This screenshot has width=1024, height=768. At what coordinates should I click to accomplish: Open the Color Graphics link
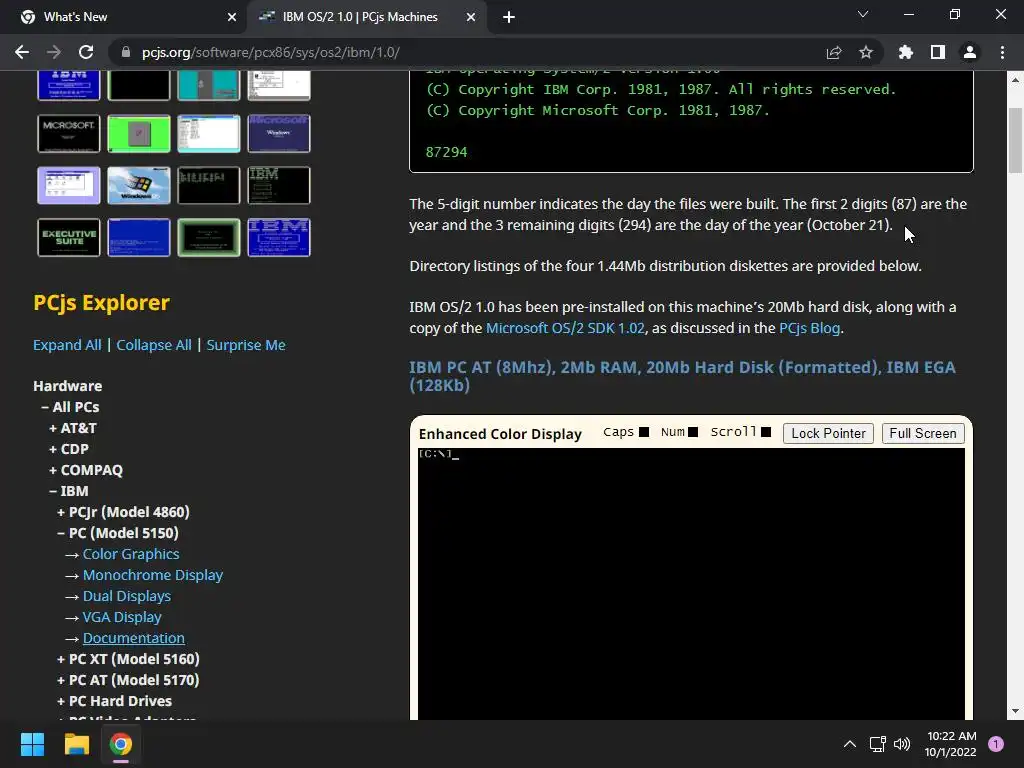131,554
